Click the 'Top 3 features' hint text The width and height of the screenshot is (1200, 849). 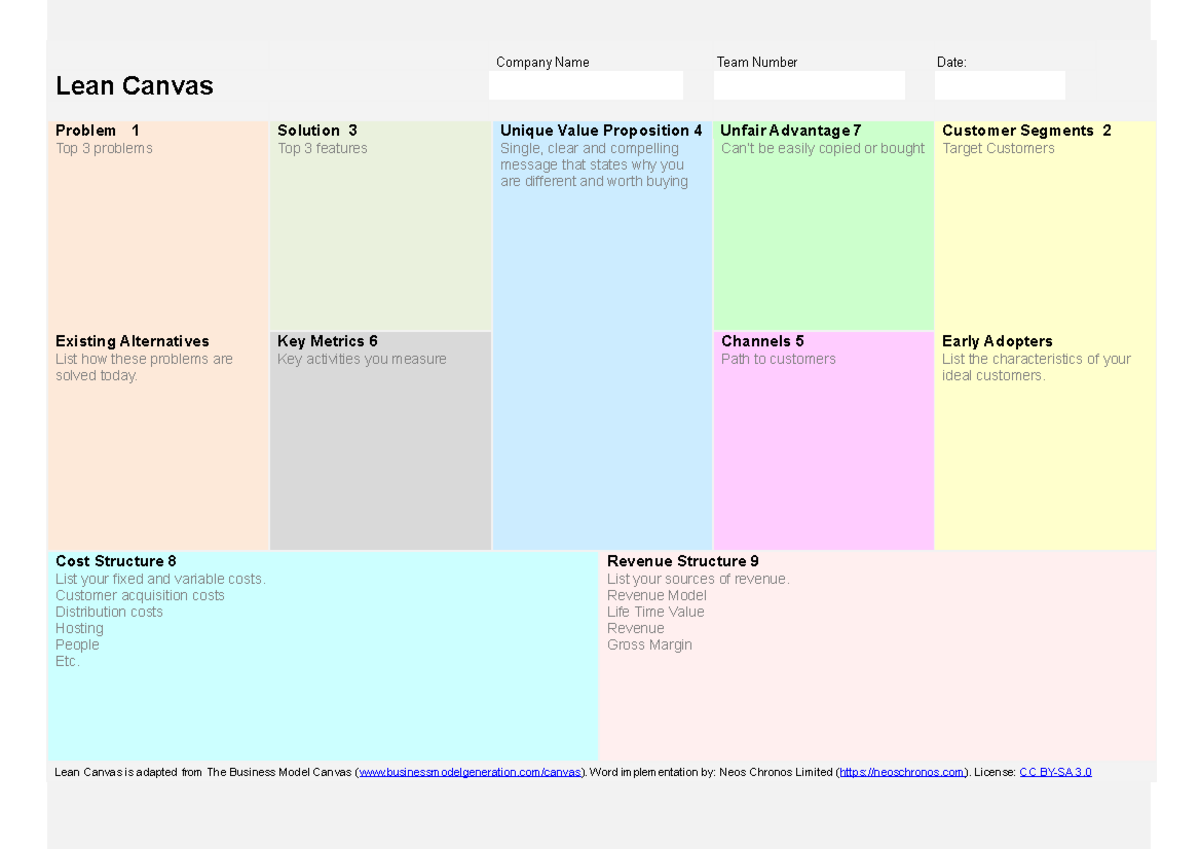[322, 149]
